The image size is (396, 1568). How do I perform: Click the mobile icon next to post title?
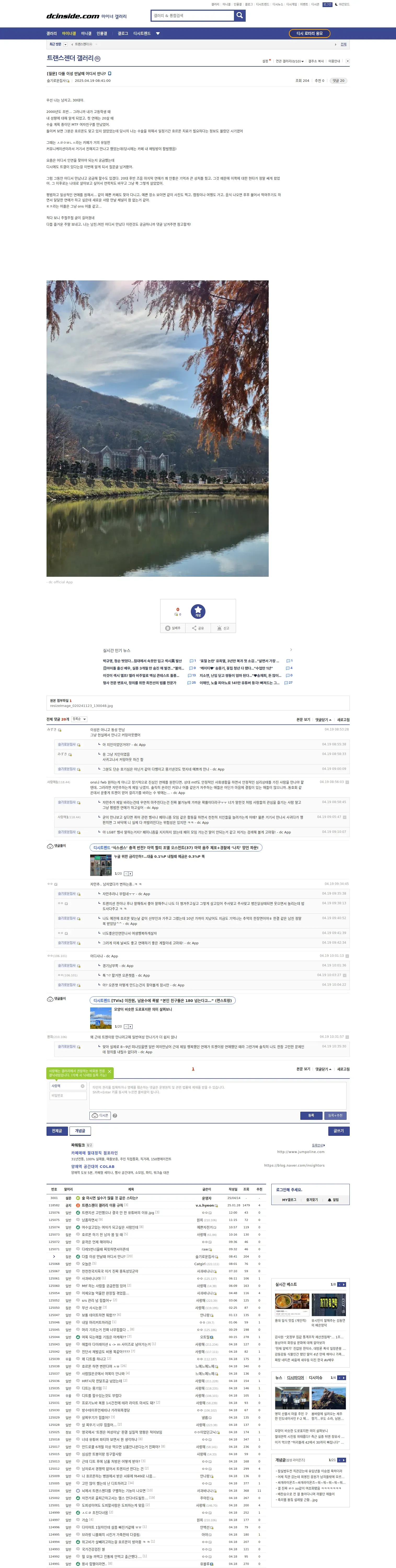110,74
